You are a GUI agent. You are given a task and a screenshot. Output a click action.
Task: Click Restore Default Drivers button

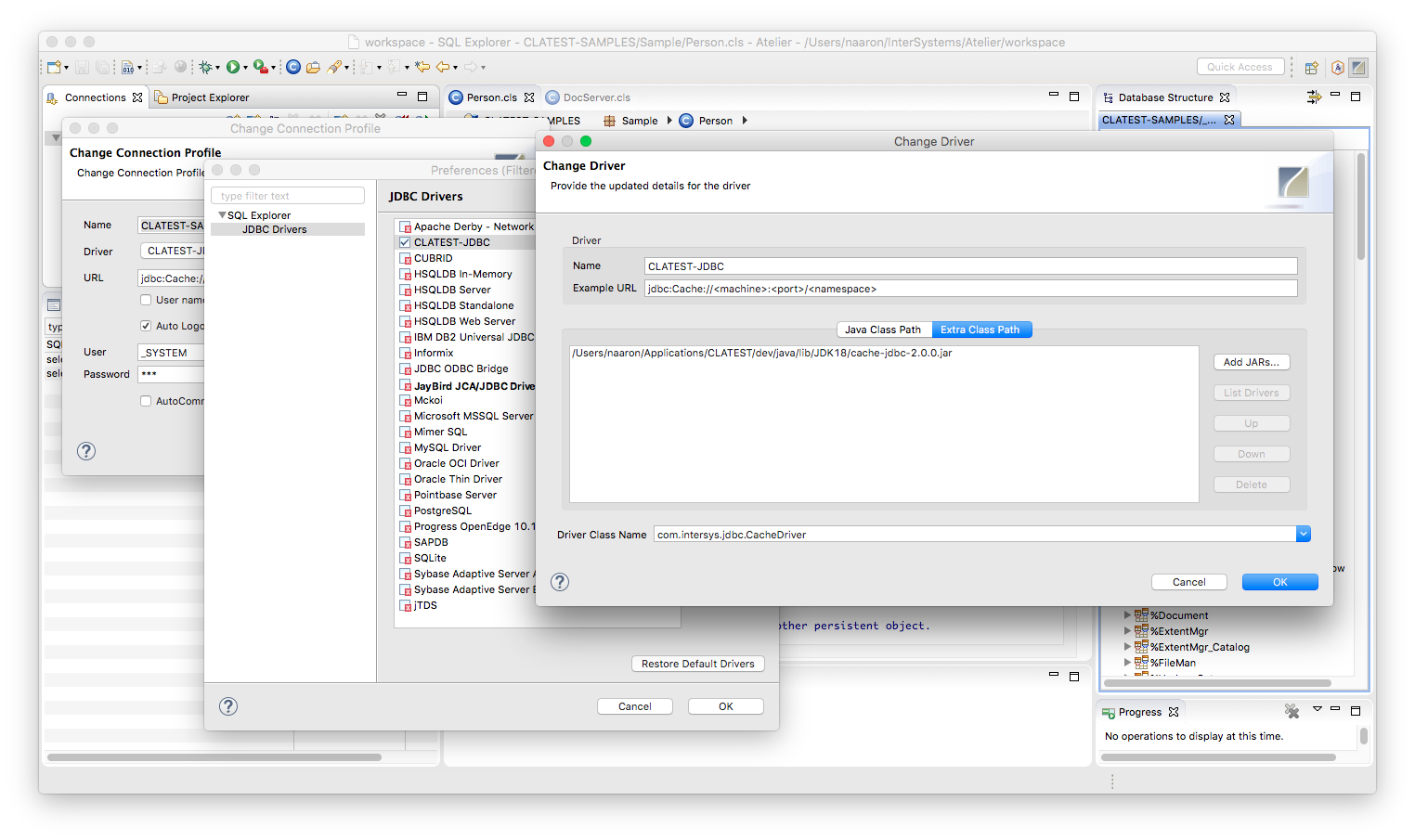698,664
